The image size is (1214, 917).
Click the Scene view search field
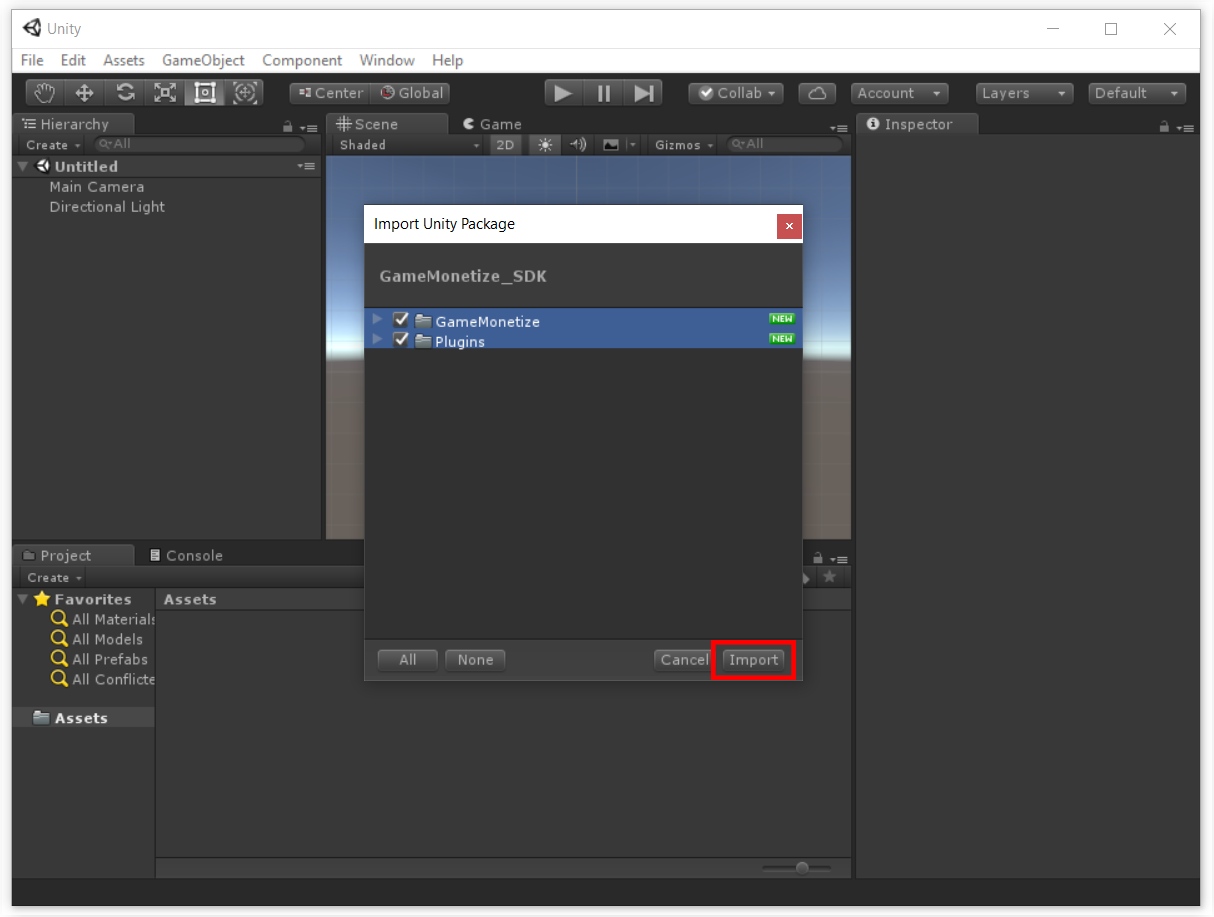click(x=784, y=145)
